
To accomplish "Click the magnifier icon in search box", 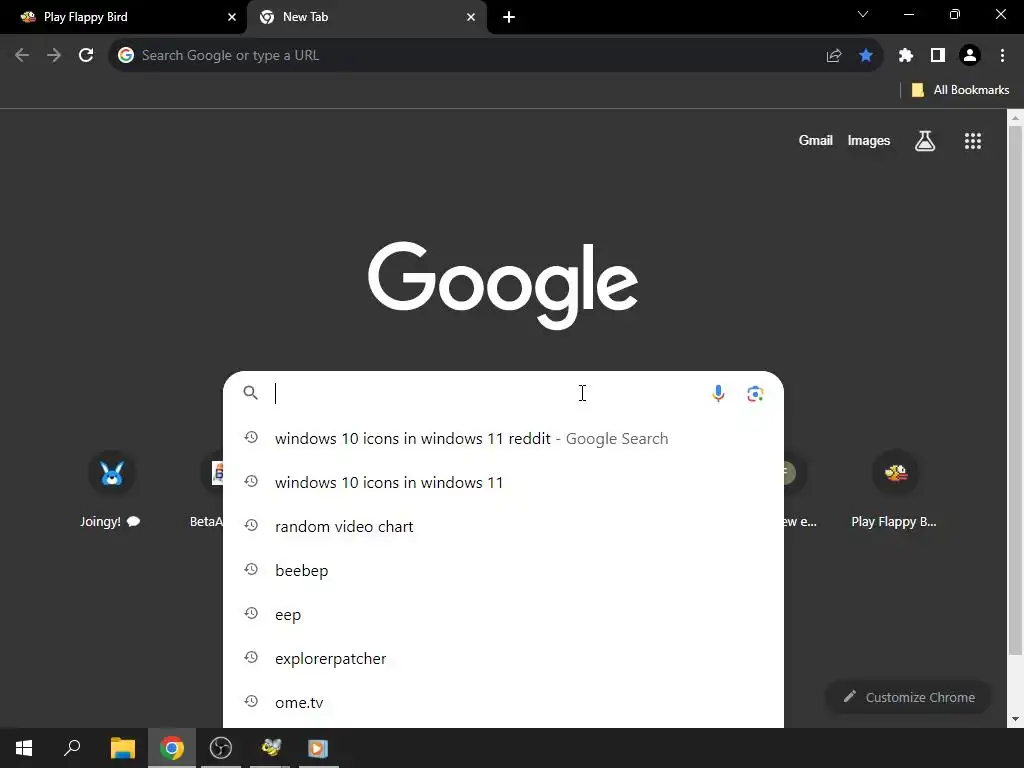I will click(251, 392).
